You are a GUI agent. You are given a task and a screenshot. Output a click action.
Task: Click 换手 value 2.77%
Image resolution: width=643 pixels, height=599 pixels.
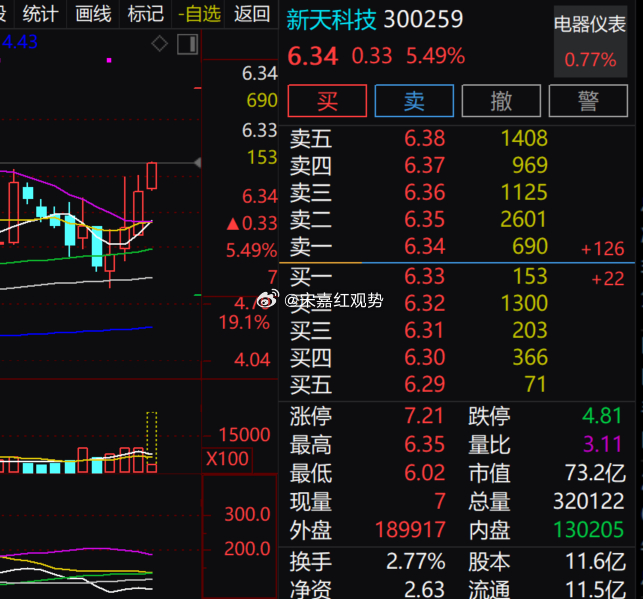click(416, 561)
